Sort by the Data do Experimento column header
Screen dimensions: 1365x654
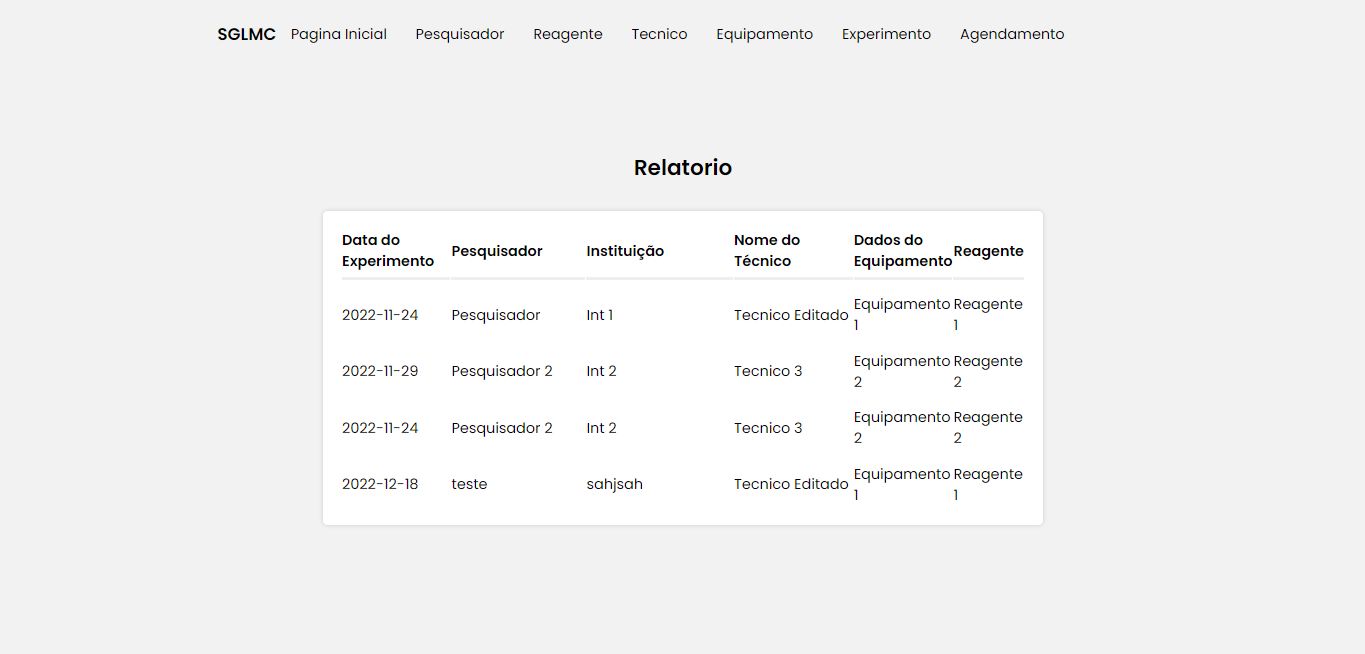pyautogui.click(x=388, y=250)
